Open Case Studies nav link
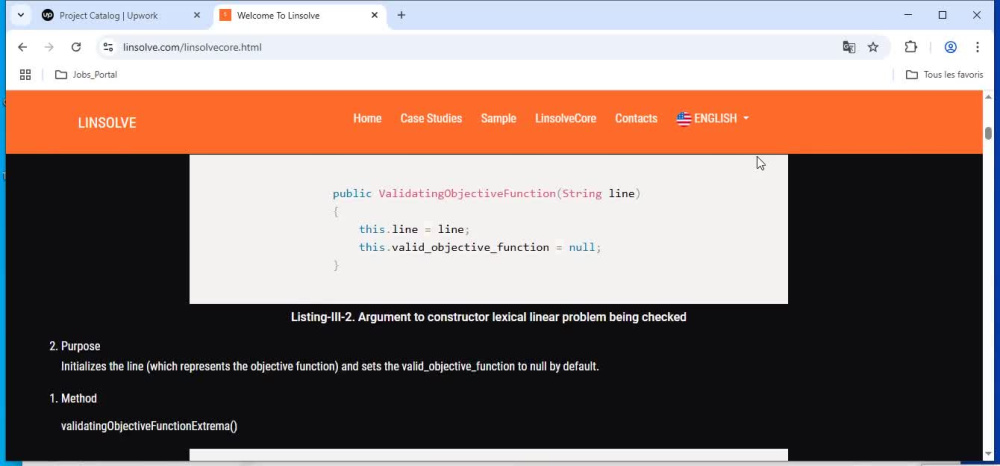 431,119
